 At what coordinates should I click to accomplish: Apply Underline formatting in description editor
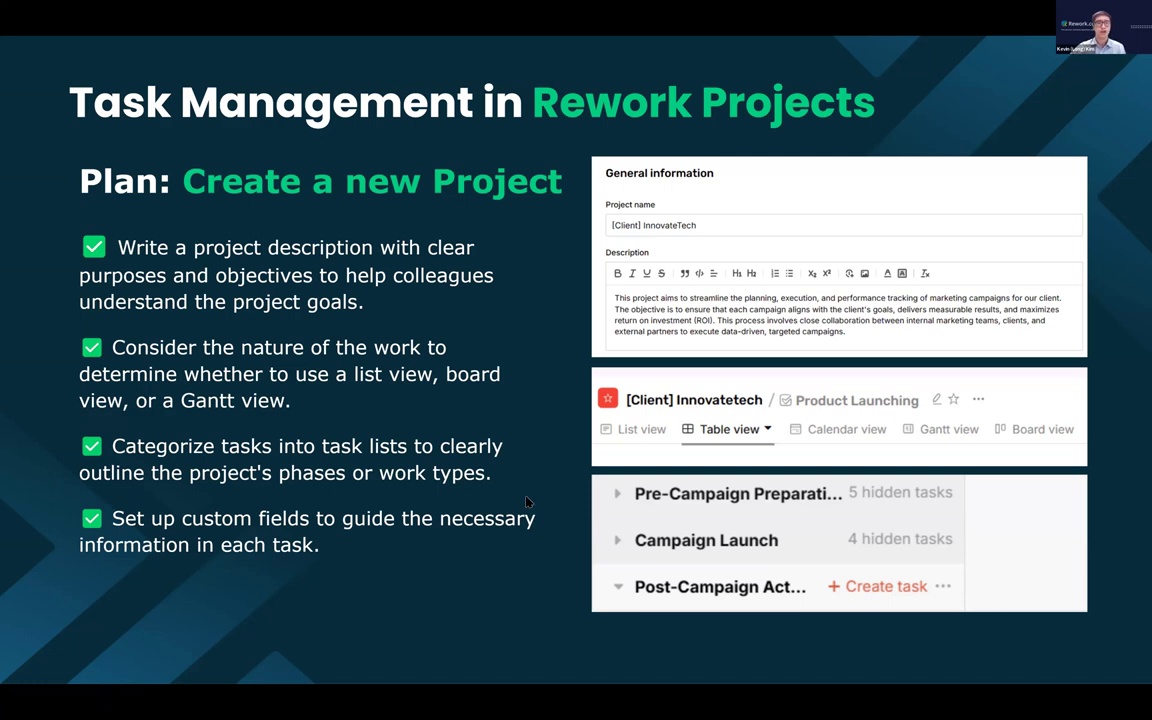[647, 273]
